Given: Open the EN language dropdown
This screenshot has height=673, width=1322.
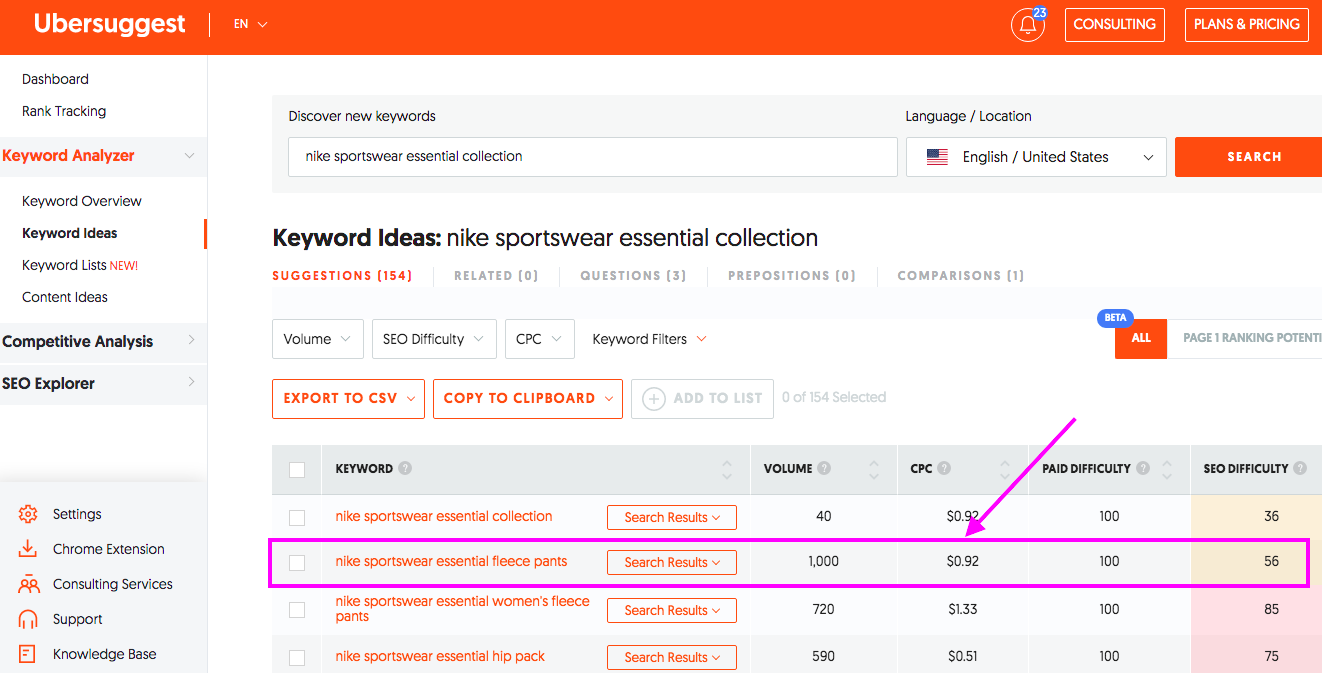Looking at the screenshot, I should 251,24.
